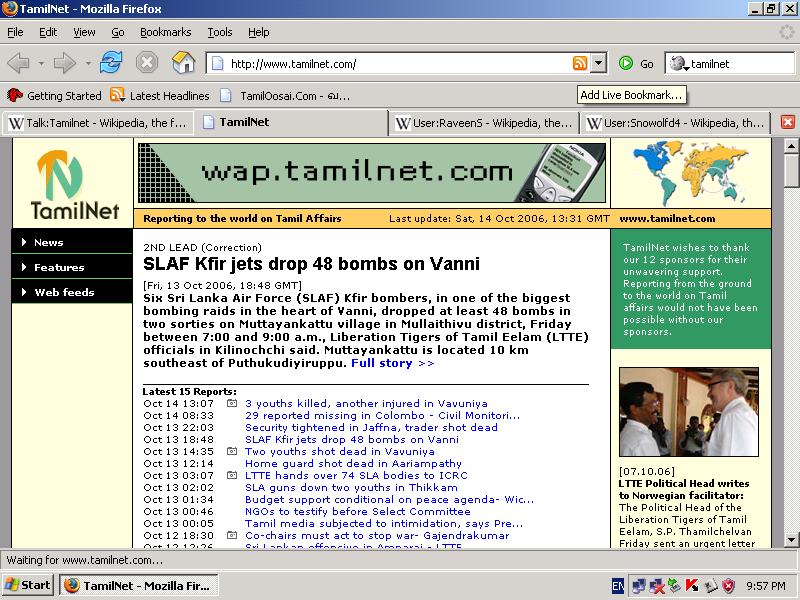This screenshot has width=800, height=600.
Task: Click the photo icon beside Oct 14 13:07 report
Action: click(232, 404)
